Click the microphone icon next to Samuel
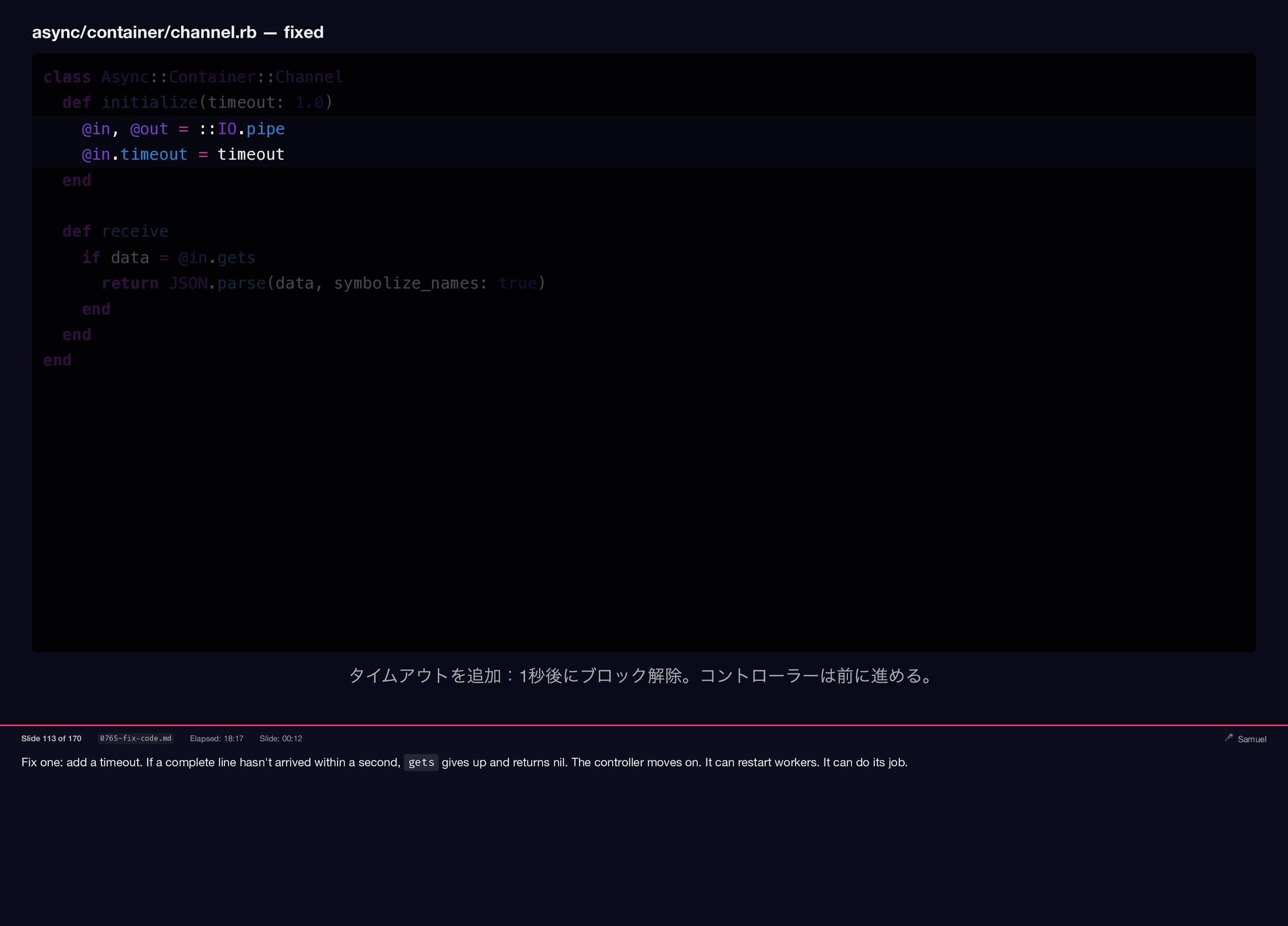The width and height of the screenshot is (1288, 926). pos(1228,738)
